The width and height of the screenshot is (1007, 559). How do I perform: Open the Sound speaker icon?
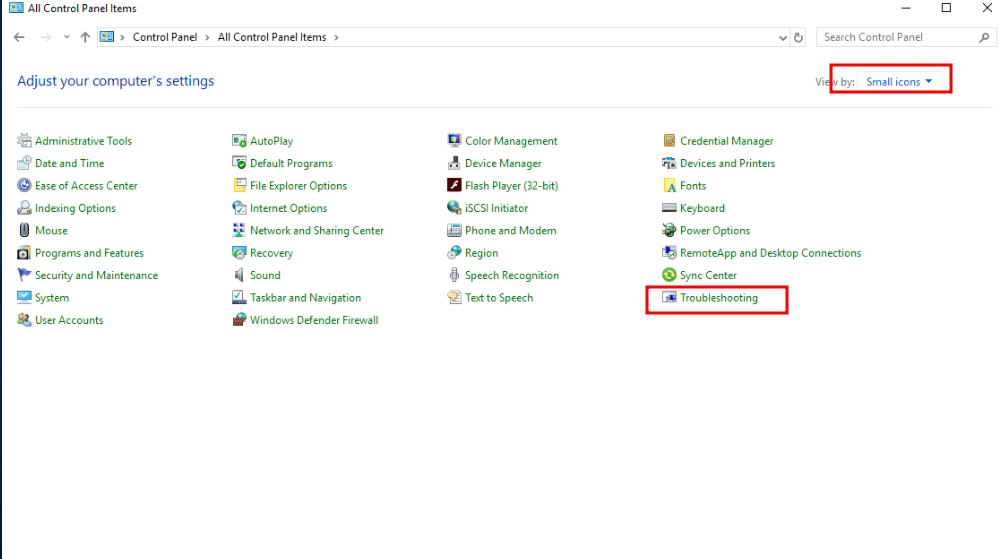tap(239, 275)
